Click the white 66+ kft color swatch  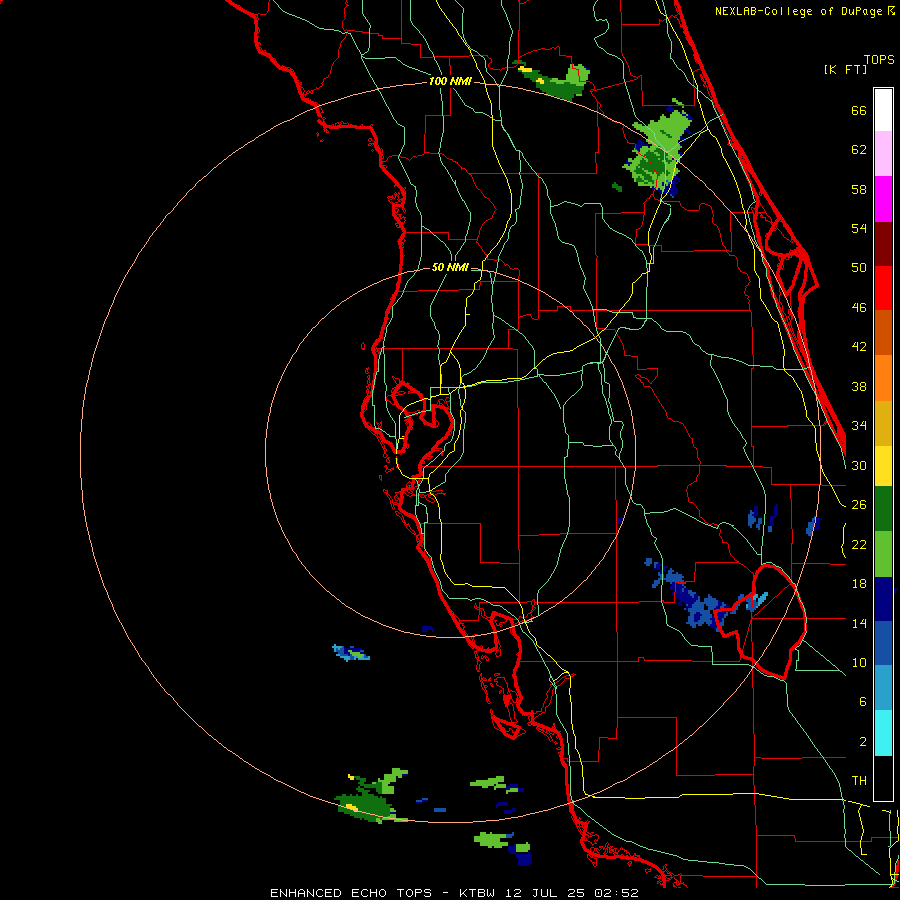(x=883, y=110)
